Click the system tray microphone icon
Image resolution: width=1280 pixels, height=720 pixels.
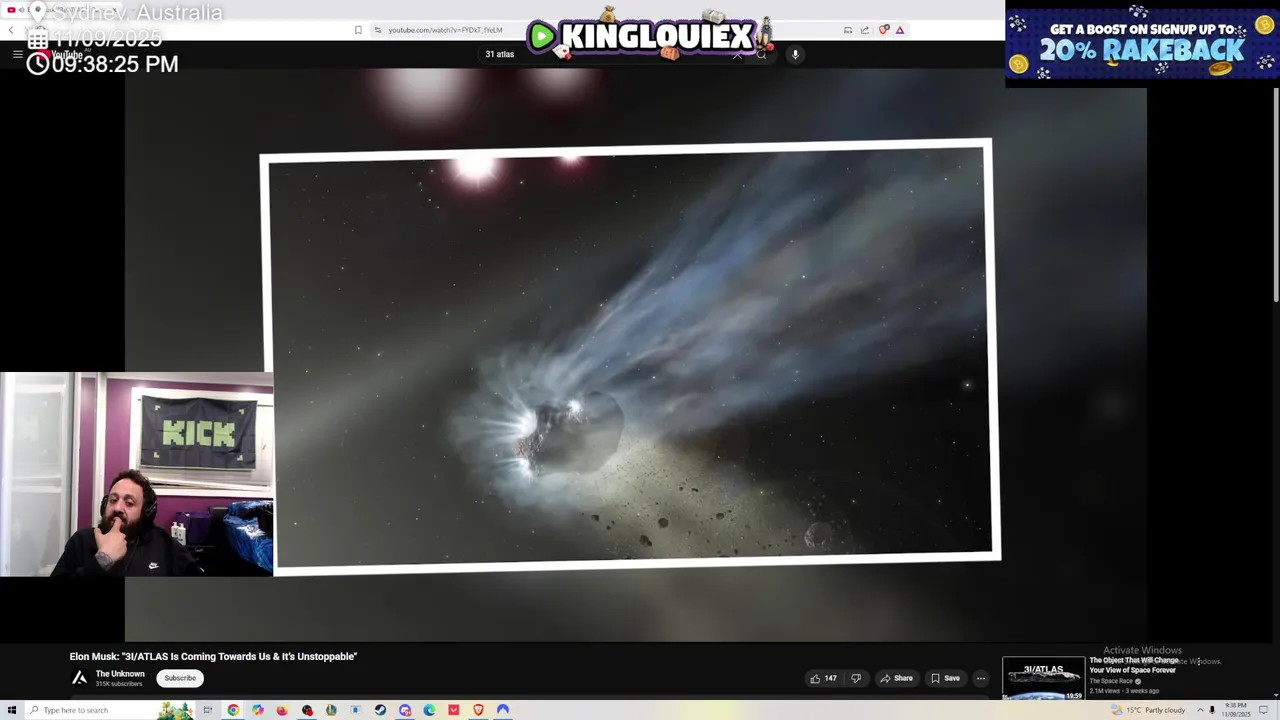pyautogui.click(x=1212, y=710)
